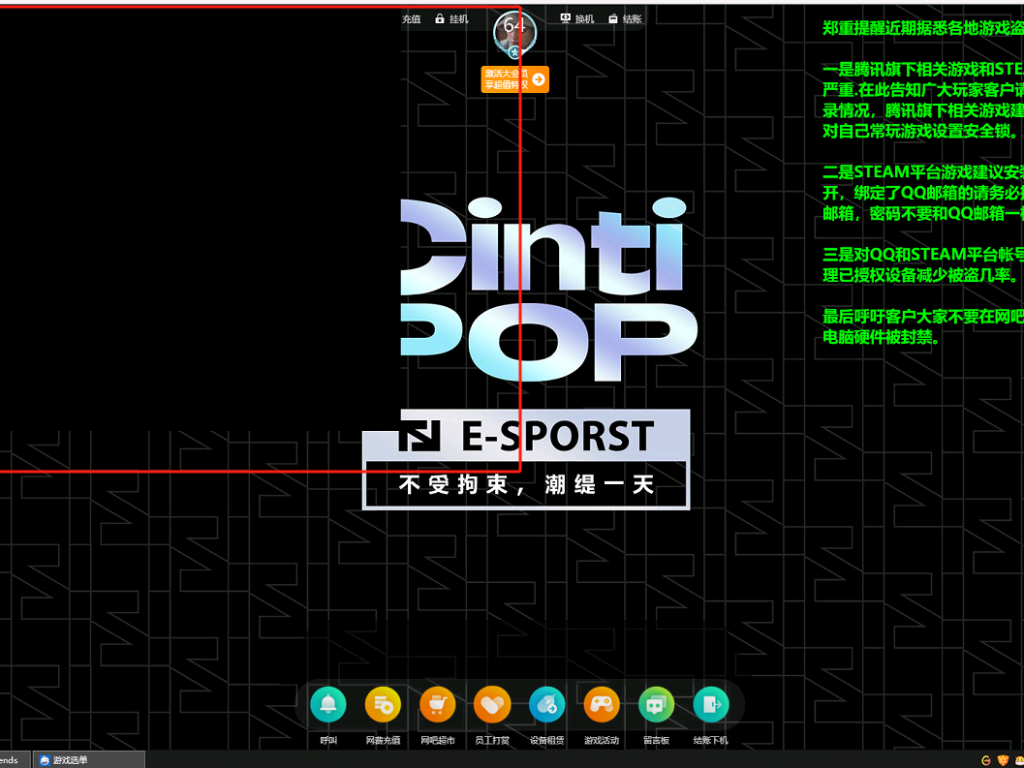This screenshot has height=768, width=1024.
Task: Open 网费充值 from the bottom dock
Action: pos(382,705)
